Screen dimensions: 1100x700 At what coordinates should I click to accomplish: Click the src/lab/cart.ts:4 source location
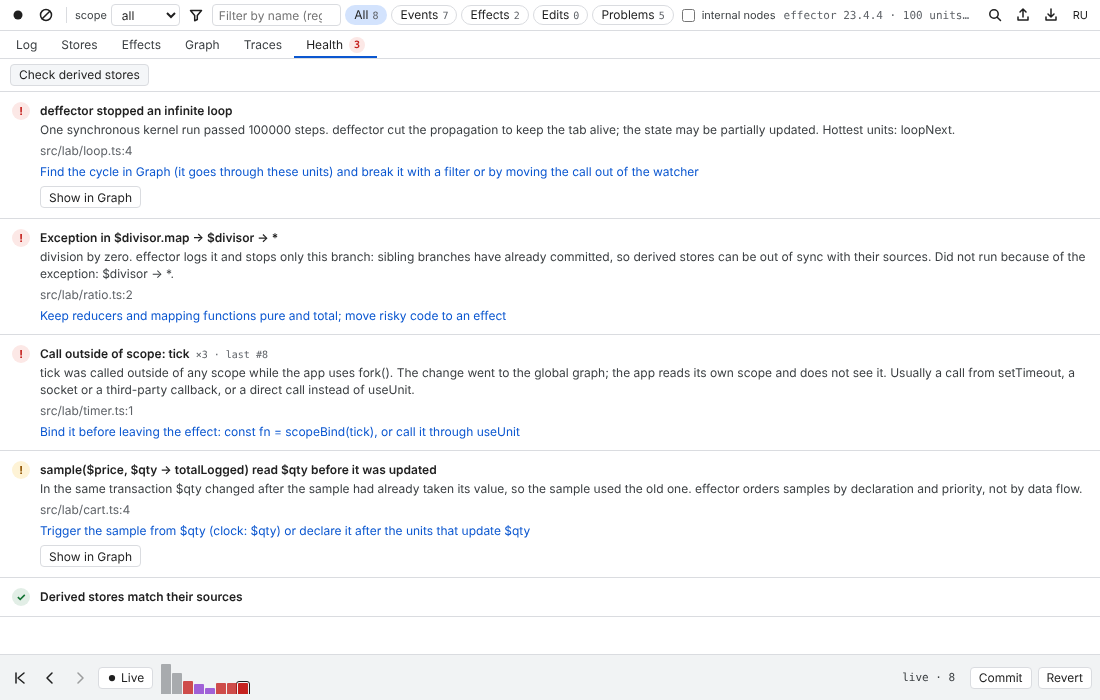(85, 510)
